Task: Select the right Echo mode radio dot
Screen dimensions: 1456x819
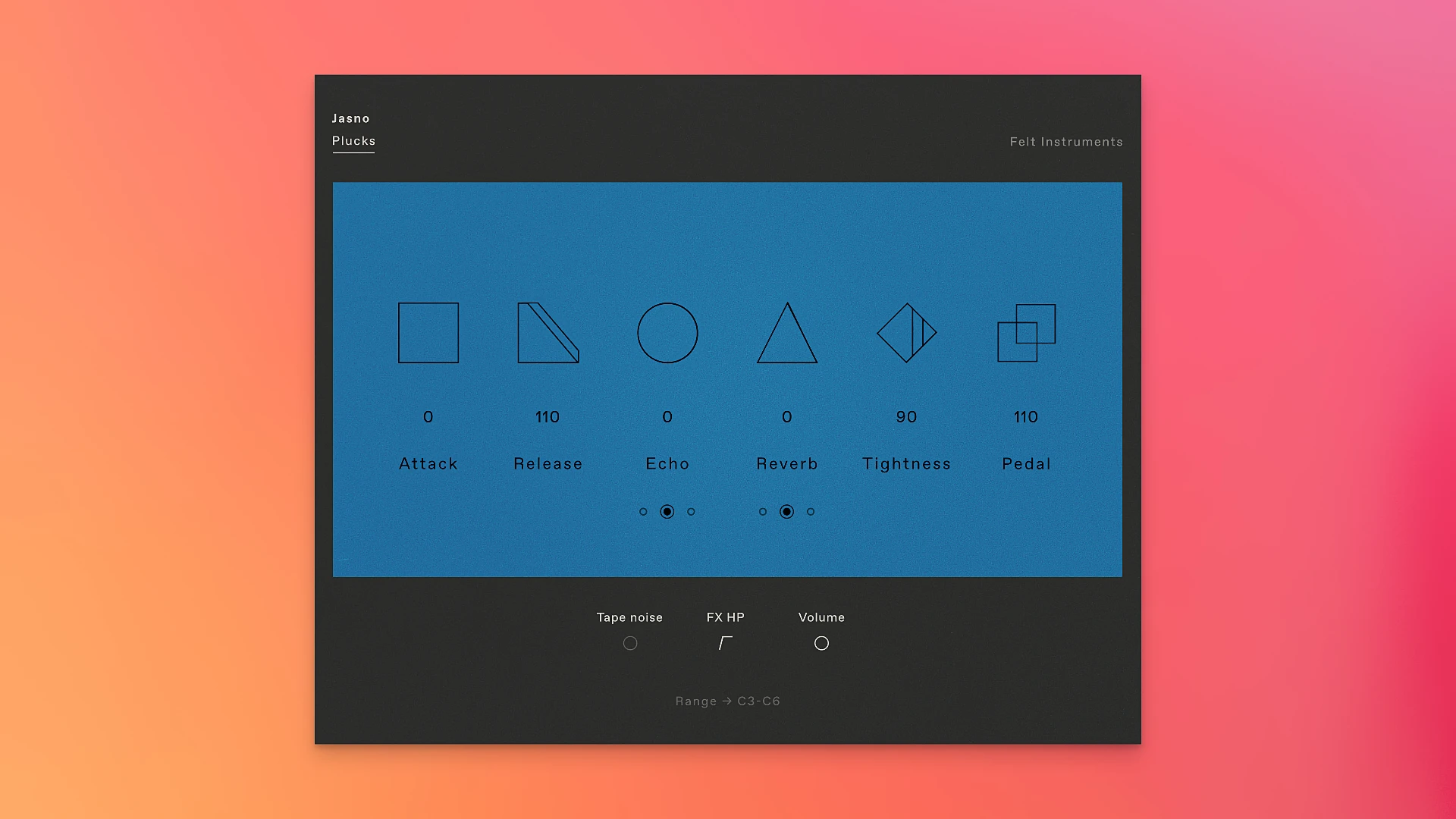Action: pos(691,512)
